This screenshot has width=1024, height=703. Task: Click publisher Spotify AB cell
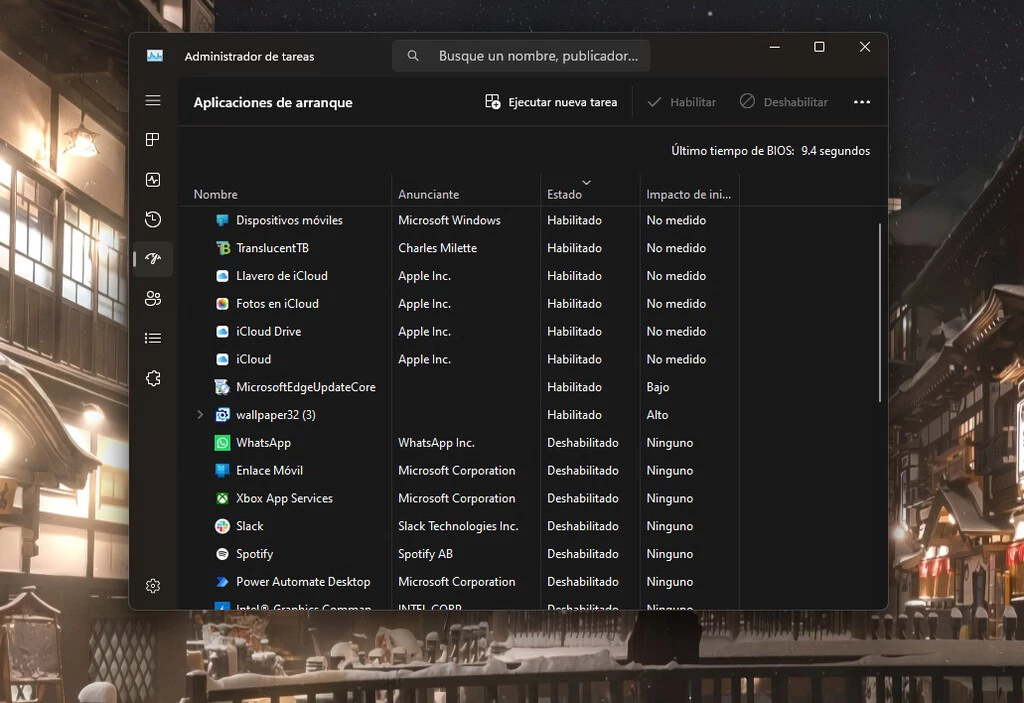pos(426,554)
